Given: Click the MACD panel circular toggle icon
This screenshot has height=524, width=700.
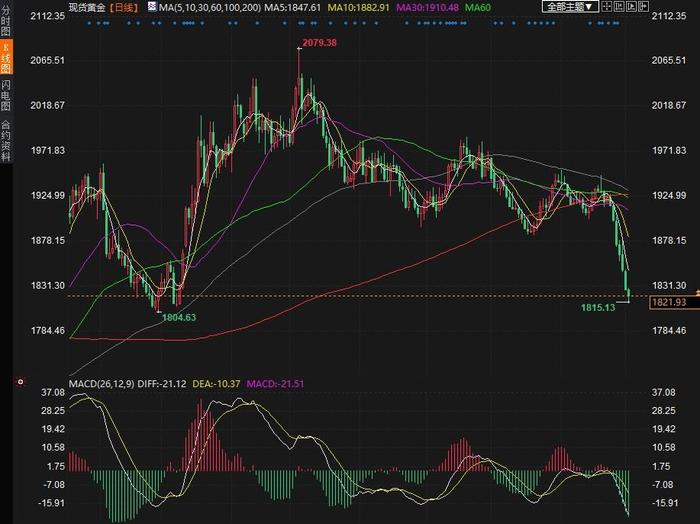Looking at the screenshot, I should (20, 382).
